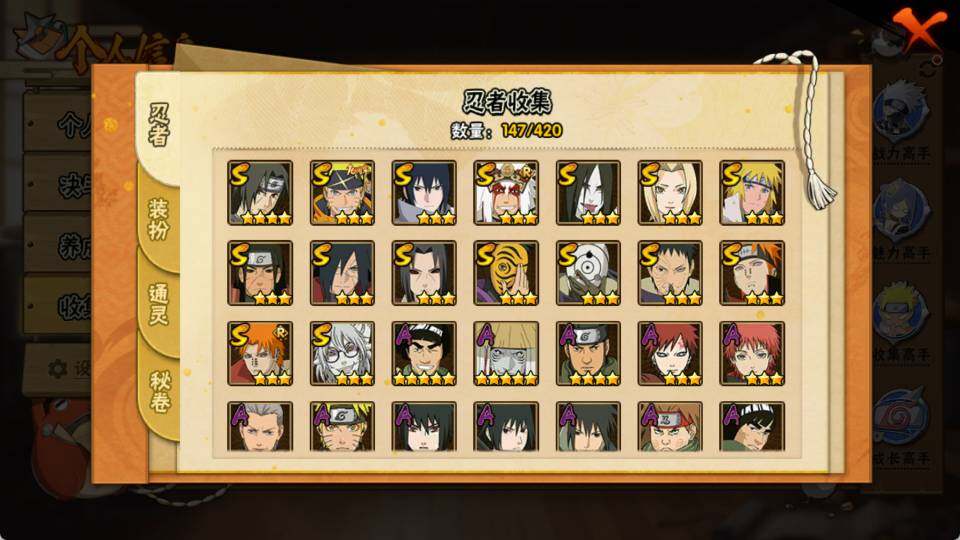The width and height of the screenshot is (960, 540).
Task: Select Might Guy five-star A-rank card
Action: (x=424, y=353)
